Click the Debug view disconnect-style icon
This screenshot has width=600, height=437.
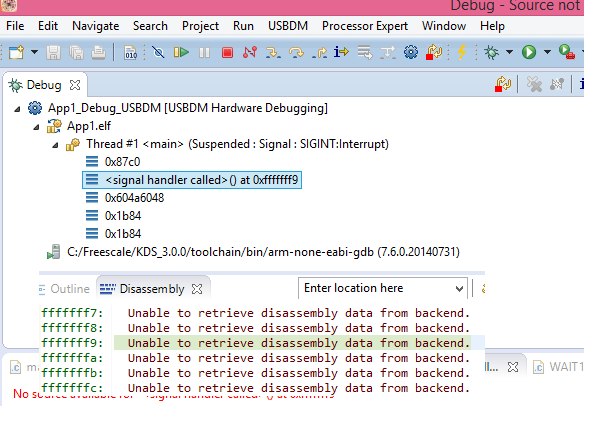point(557,84)
